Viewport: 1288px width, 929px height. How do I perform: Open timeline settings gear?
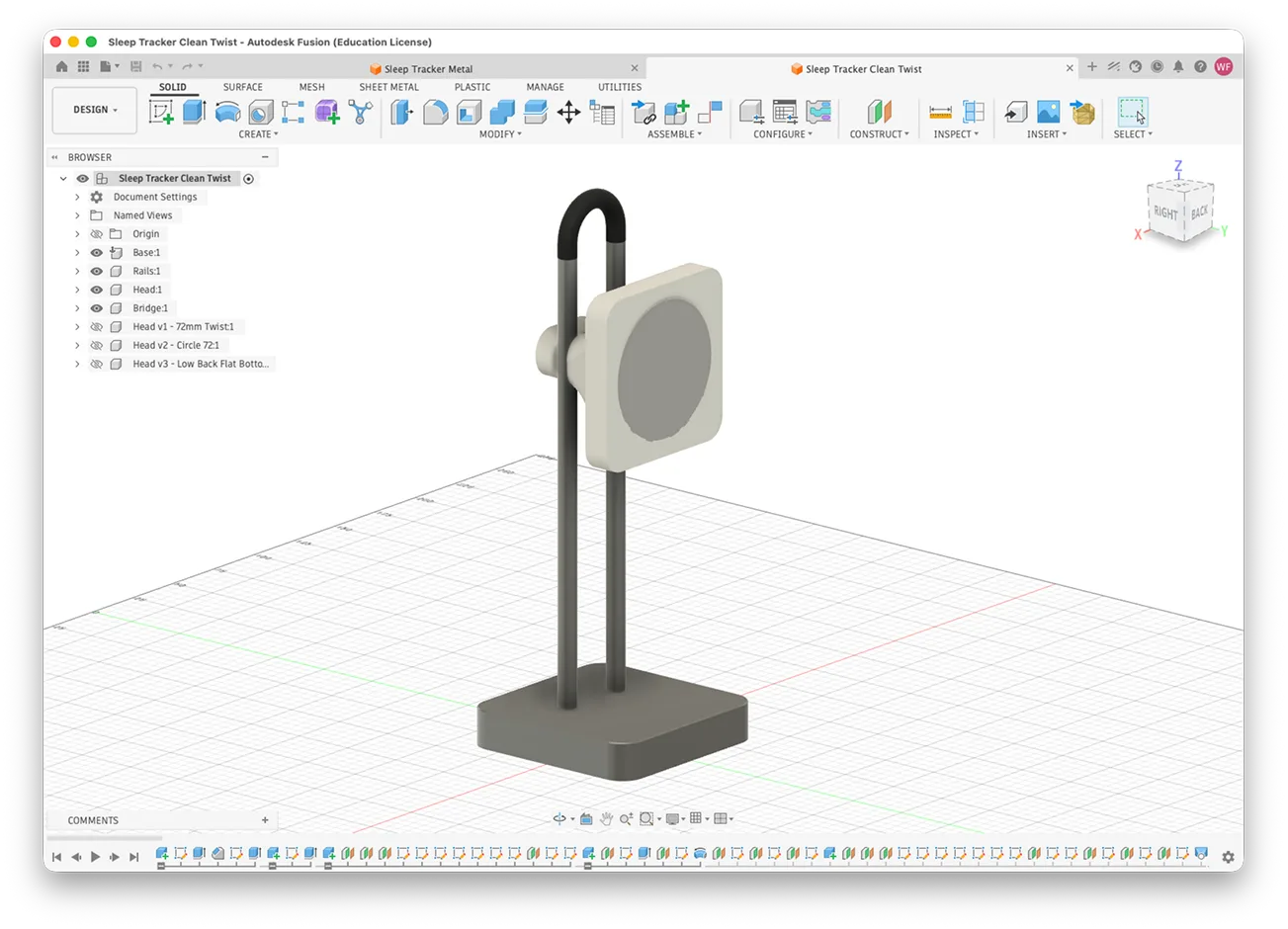1228,857
